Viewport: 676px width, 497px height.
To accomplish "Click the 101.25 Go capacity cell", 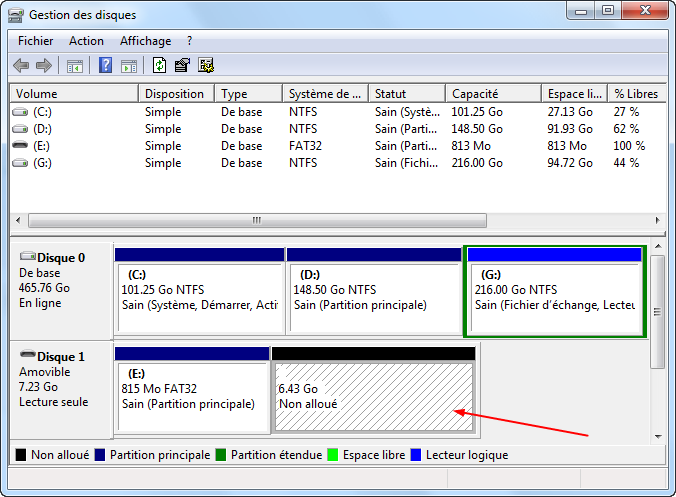I will (x=477, y=112).
